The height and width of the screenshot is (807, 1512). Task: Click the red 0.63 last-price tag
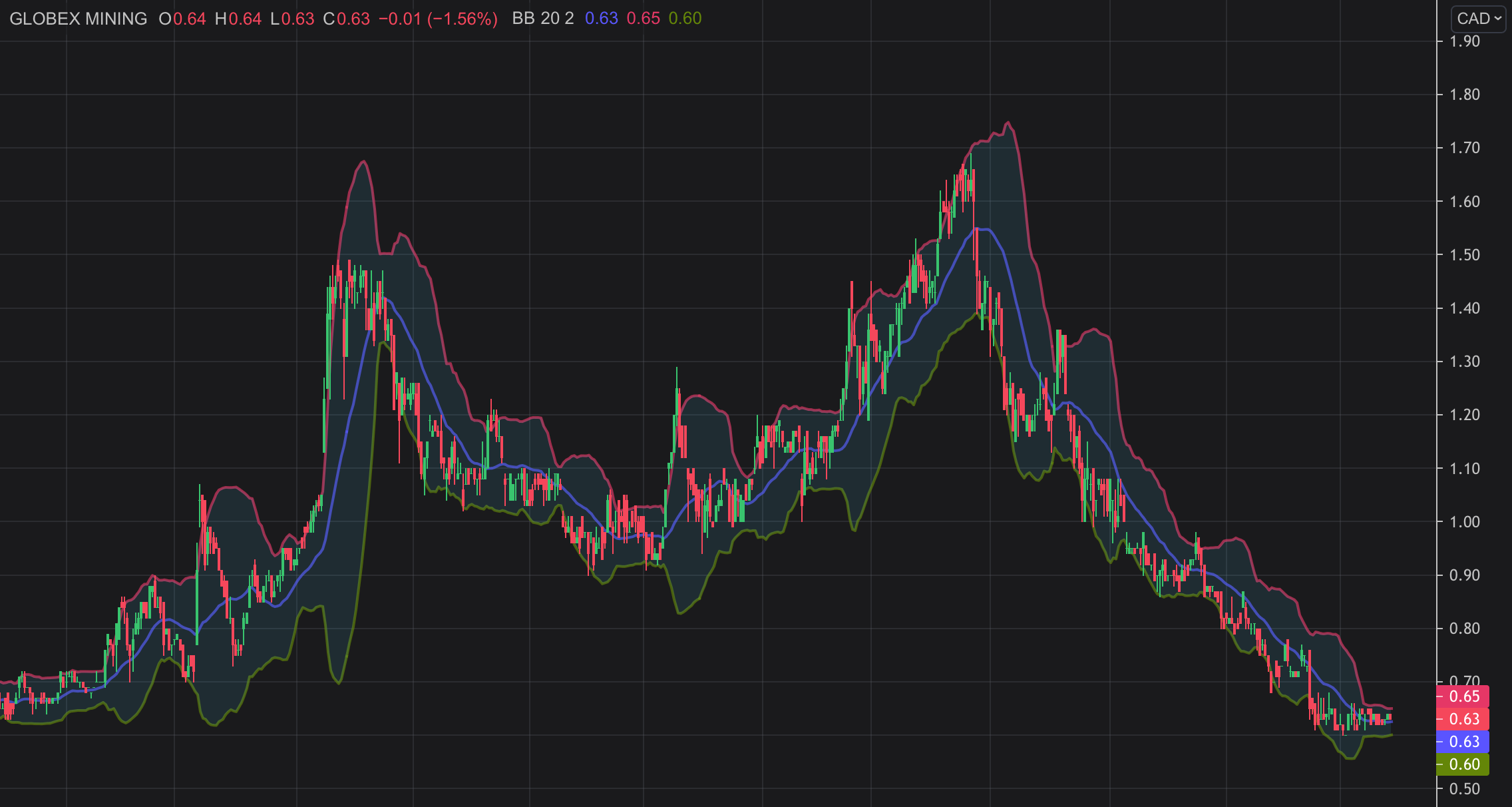1463,719
